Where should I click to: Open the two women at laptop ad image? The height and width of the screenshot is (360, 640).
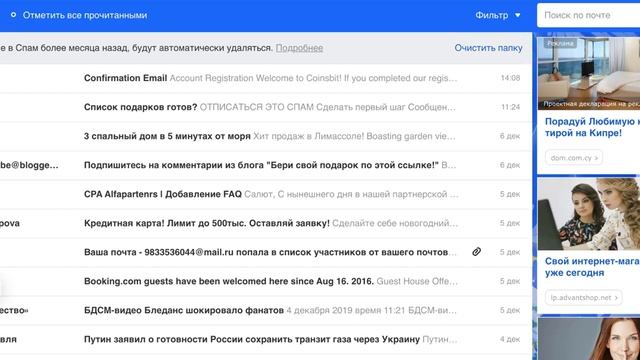coord(589,214)
